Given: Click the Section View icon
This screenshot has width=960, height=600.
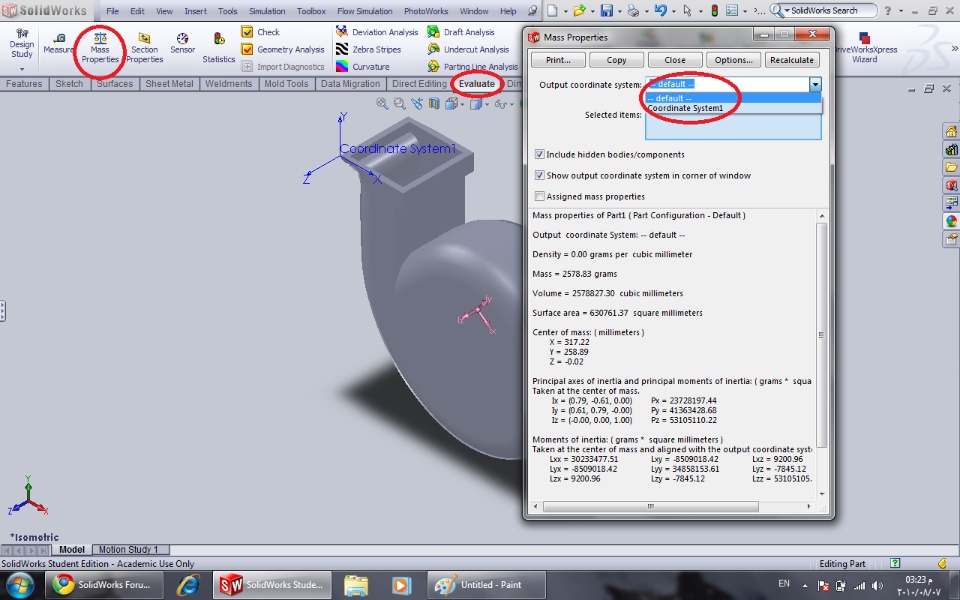Looking at the screenshot, I should click(434, 103).
